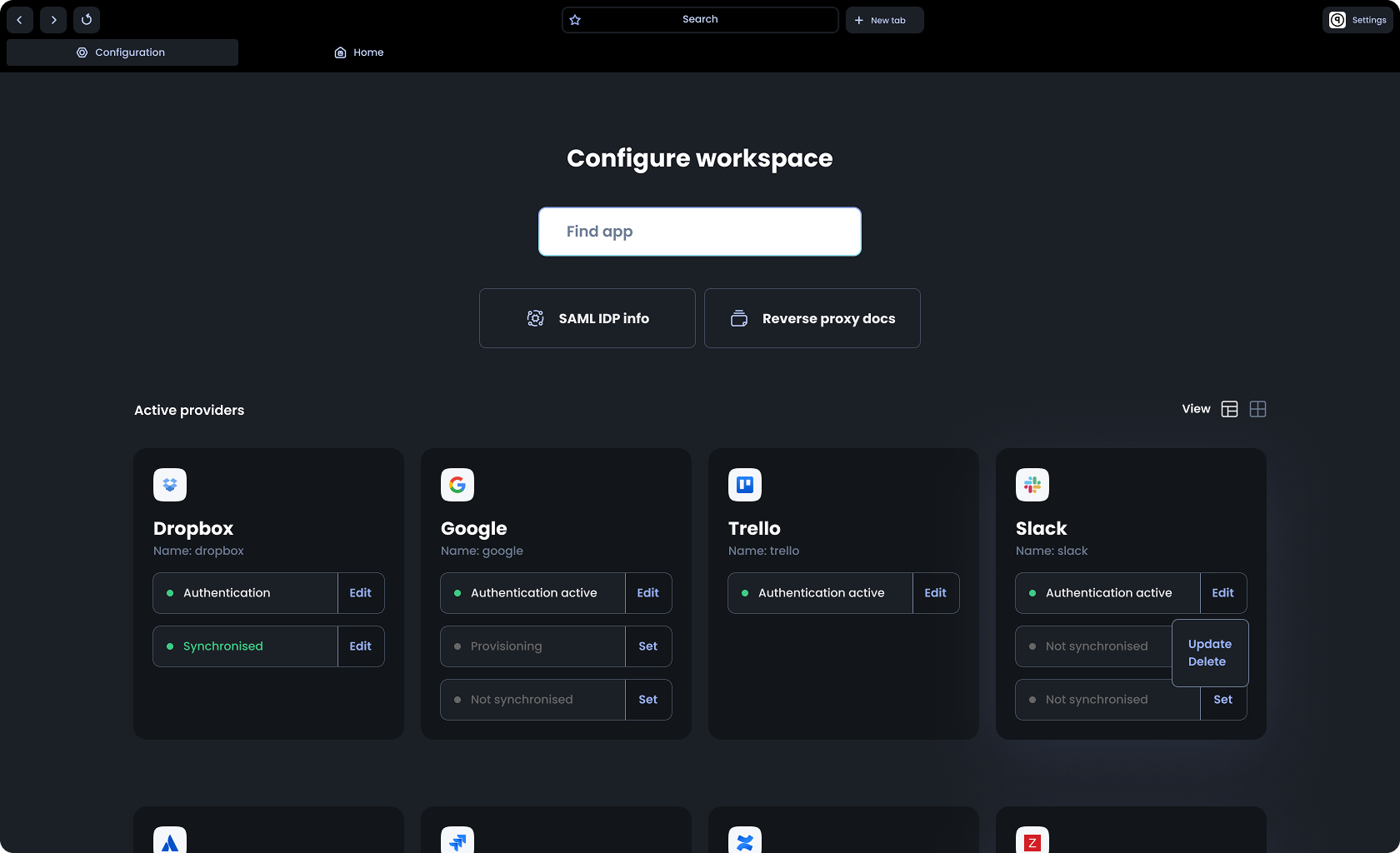Click the Confluence logo icon in bottom row

pos(745,840)
